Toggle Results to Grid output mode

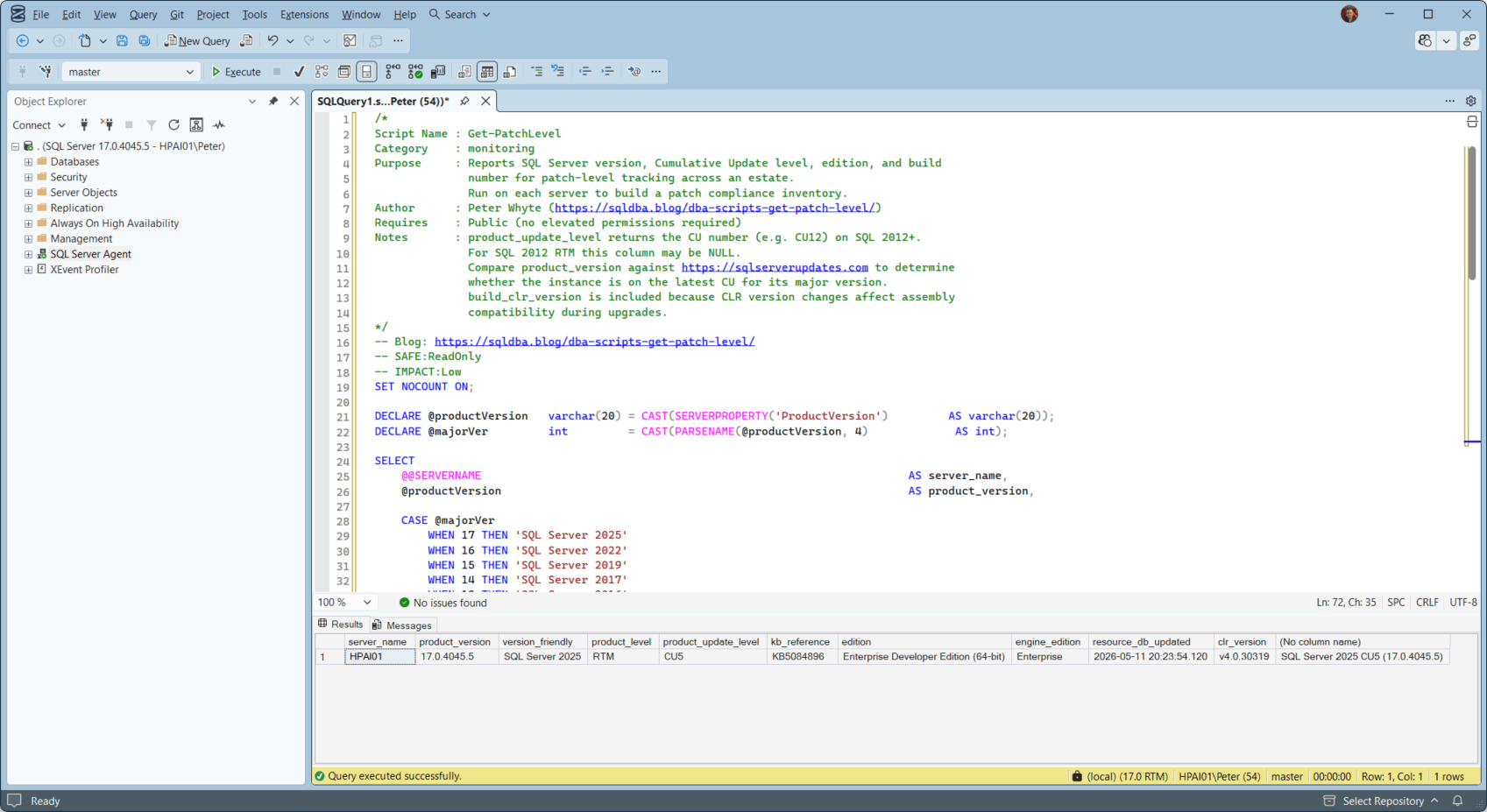487,72
